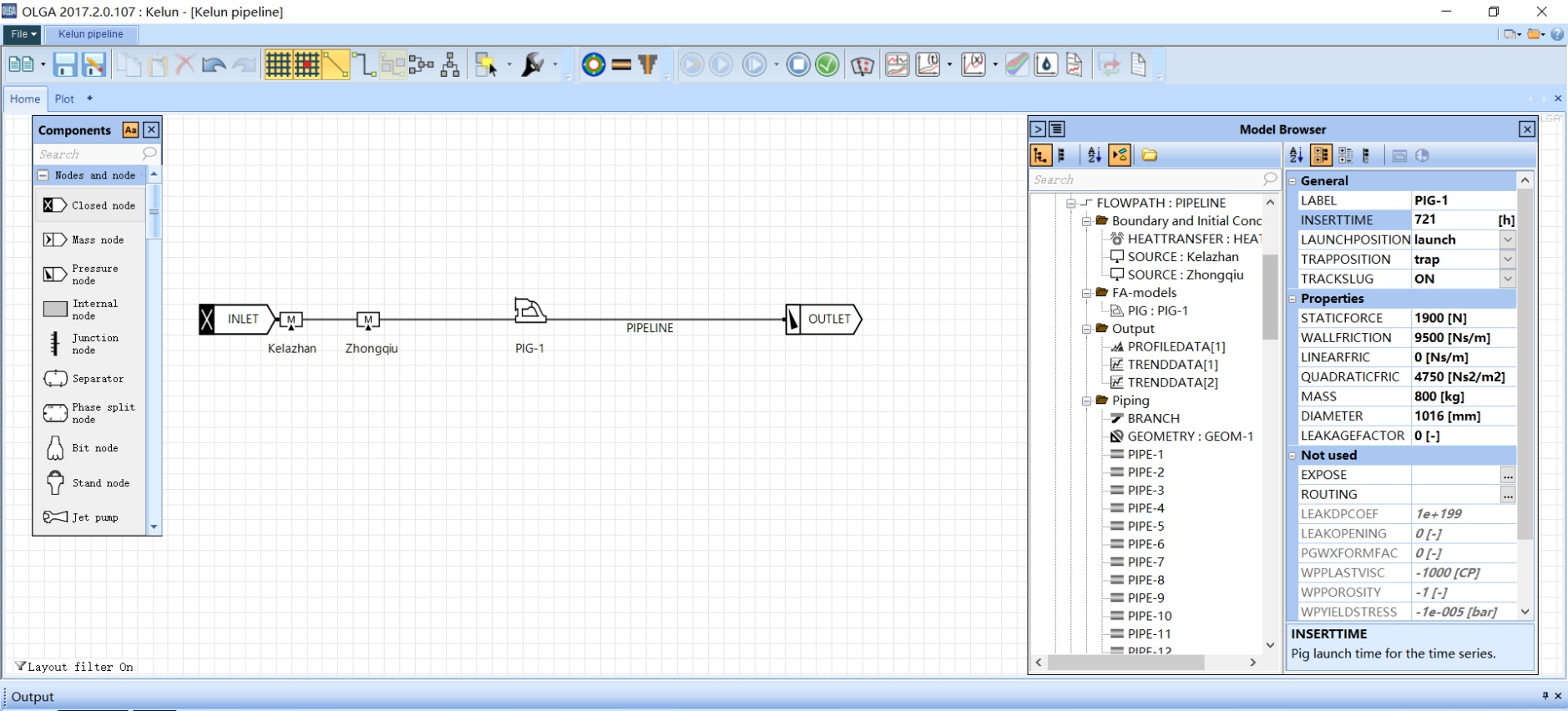
Task: Click the INSERTTIME value field
Action: pyautogui.click(x=1454, y=219)
